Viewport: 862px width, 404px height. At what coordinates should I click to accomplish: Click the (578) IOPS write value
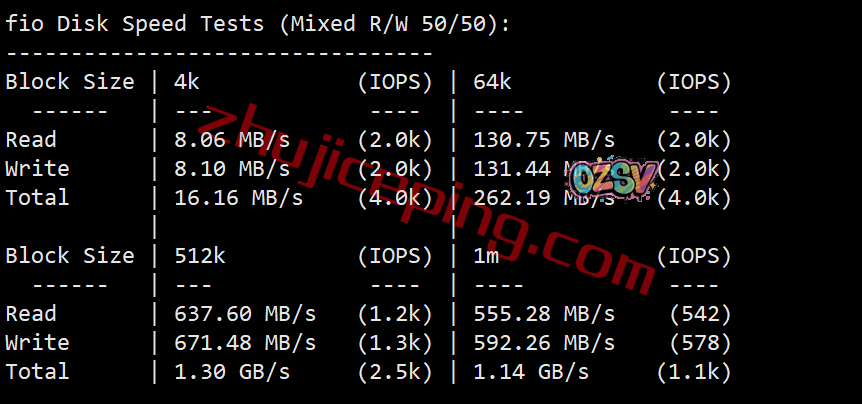click(700, 343)
